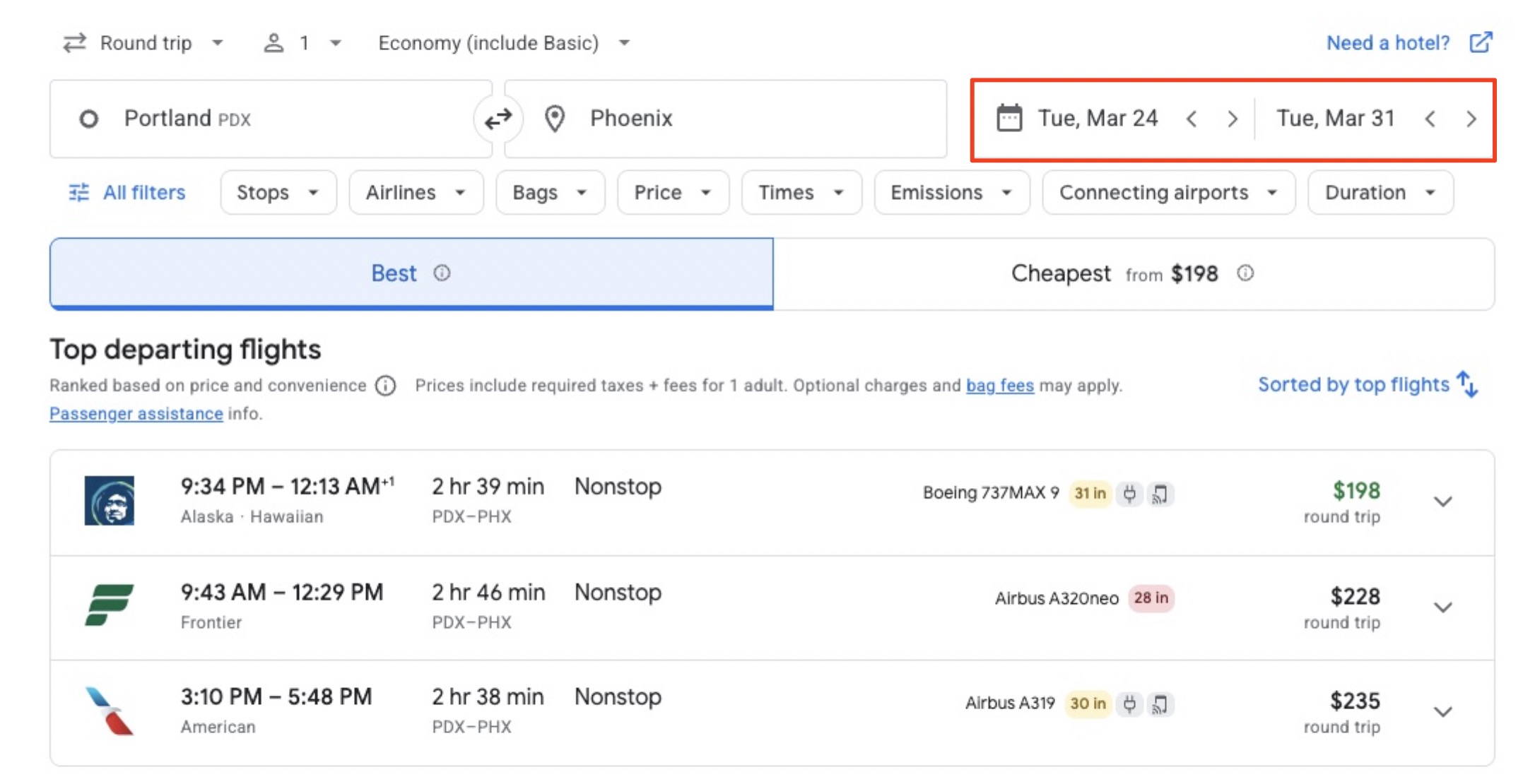Change the passenger count selector
Viewport: 1535px width, 784px height.
302,42
